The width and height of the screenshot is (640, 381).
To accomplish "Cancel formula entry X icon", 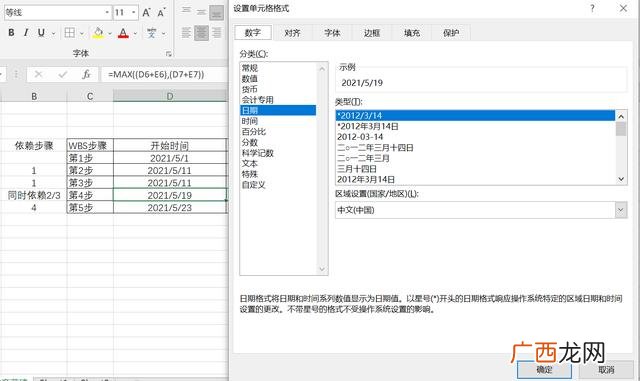I will (x=38, y=74).
